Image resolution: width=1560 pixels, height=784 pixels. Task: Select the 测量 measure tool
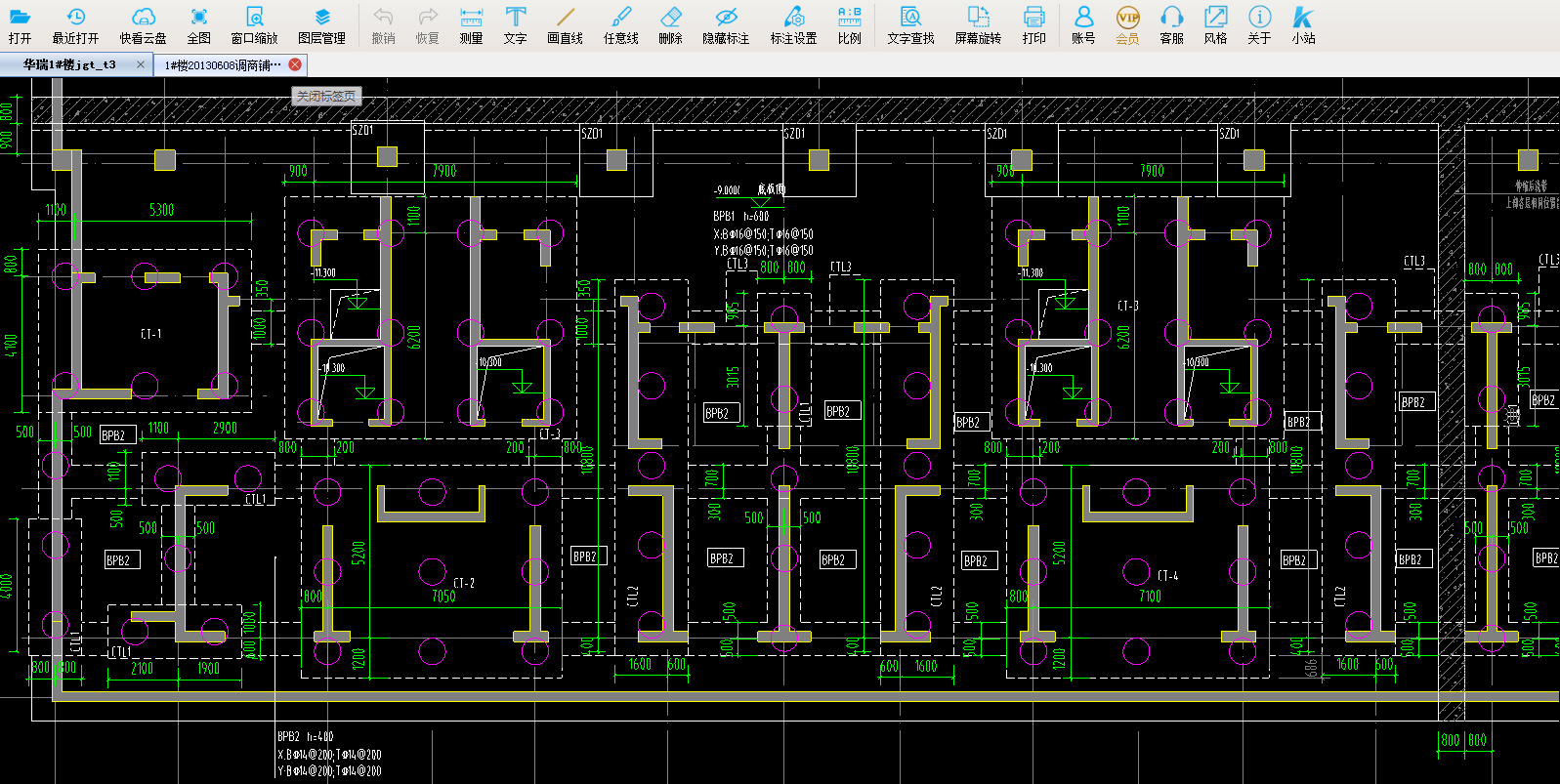pos(471,25)
